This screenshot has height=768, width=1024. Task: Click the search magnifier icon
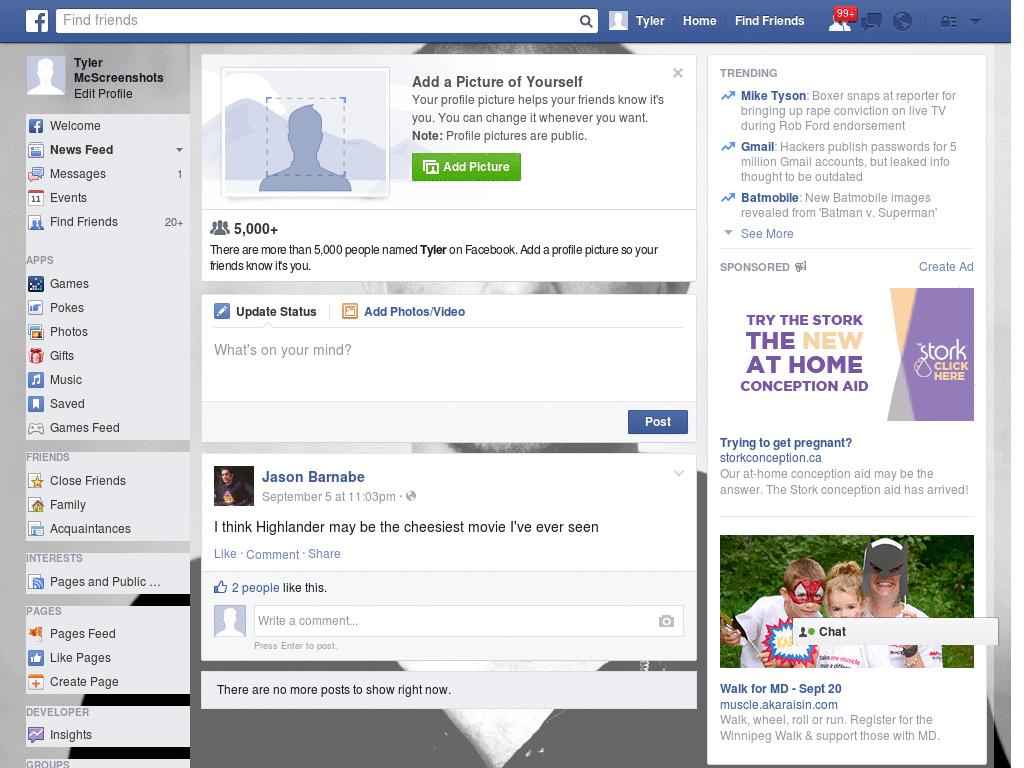(x=585, y=20)
